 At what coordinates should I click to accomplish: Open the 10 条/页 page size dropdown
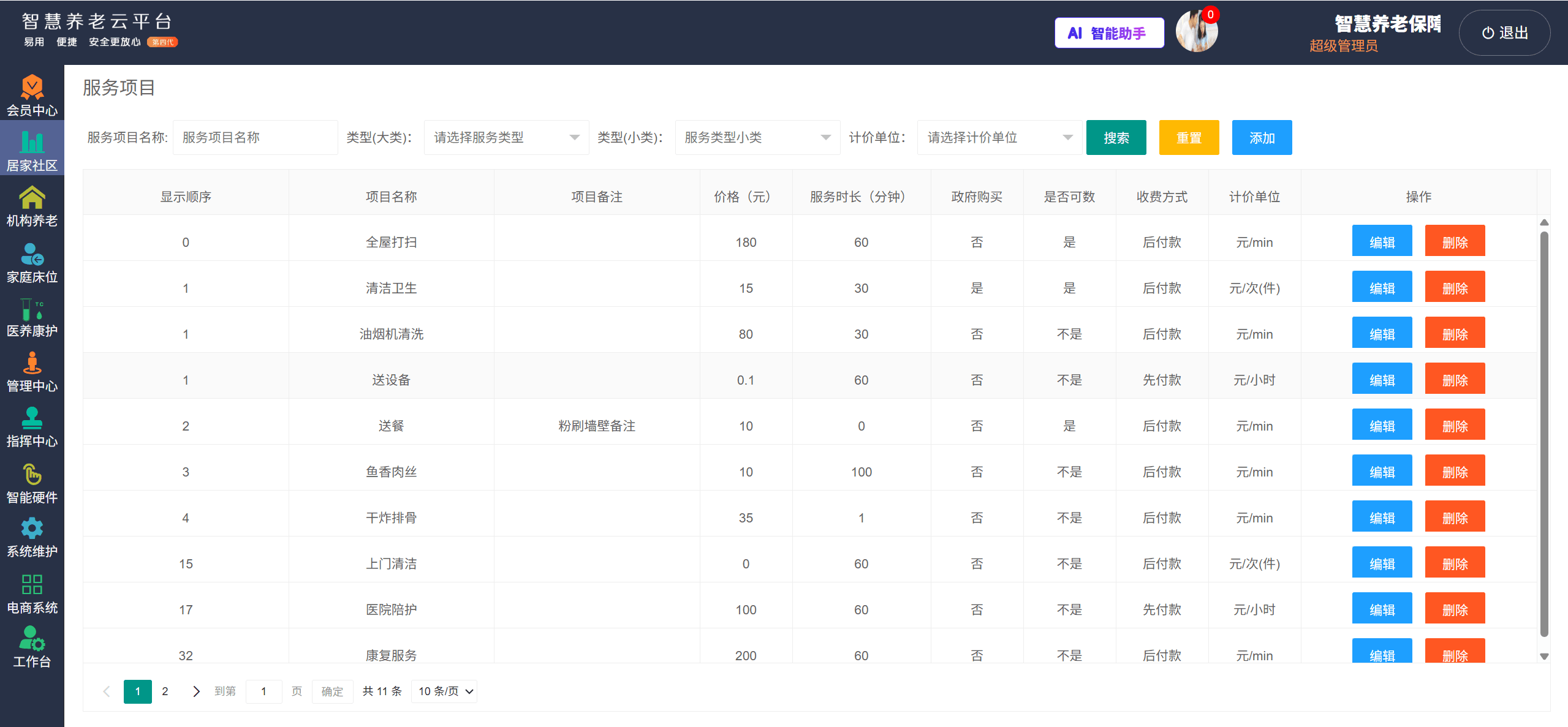click(x=444, y=691)
